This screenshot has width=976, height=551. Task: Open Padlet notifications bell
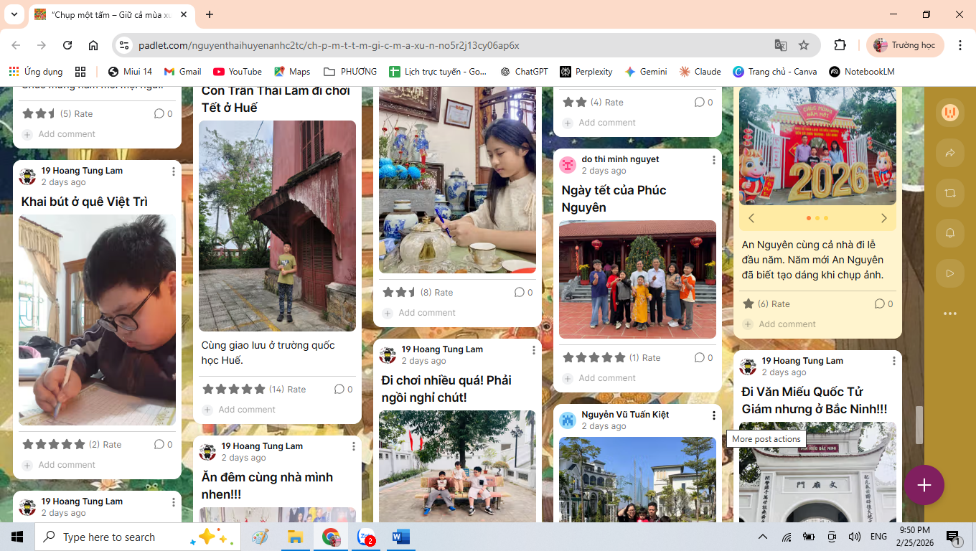click(x=949, y=232)
